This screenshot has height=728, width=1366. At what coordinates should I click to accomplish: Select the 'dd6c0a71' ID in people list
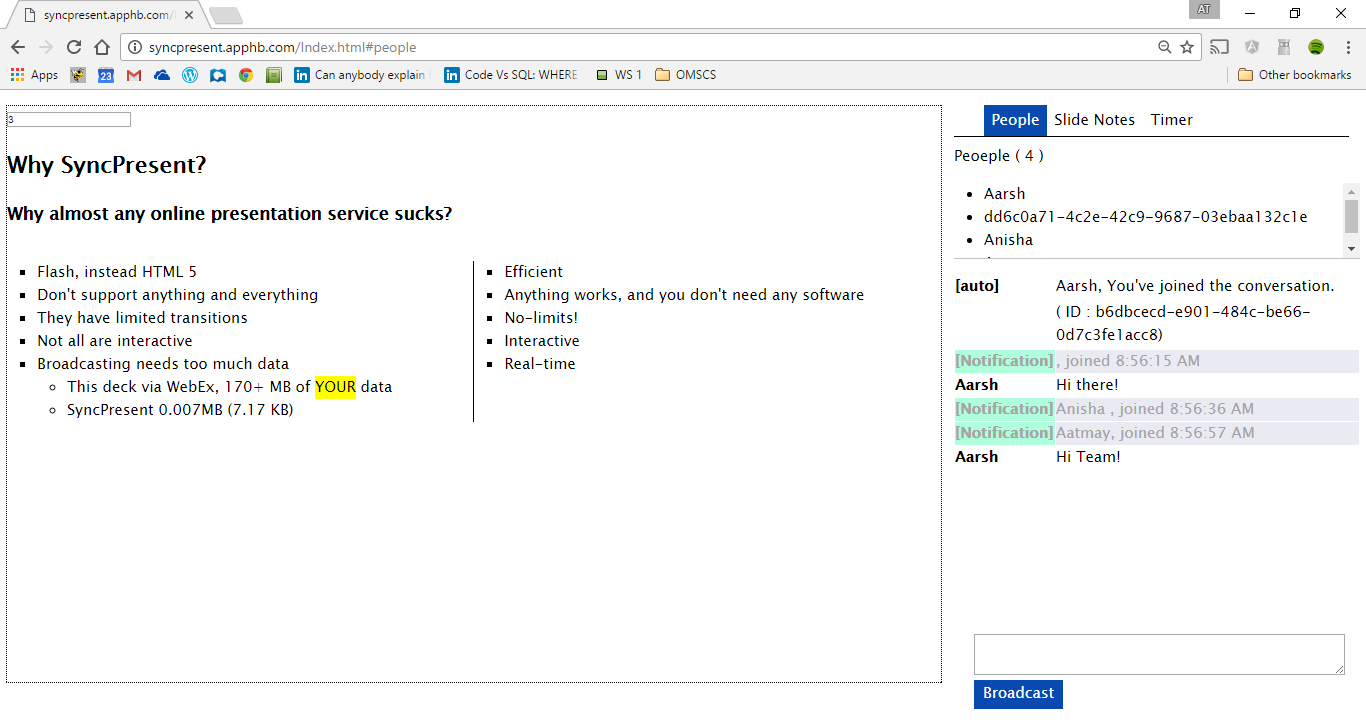pyautogui.click(x=1145, y=217)
